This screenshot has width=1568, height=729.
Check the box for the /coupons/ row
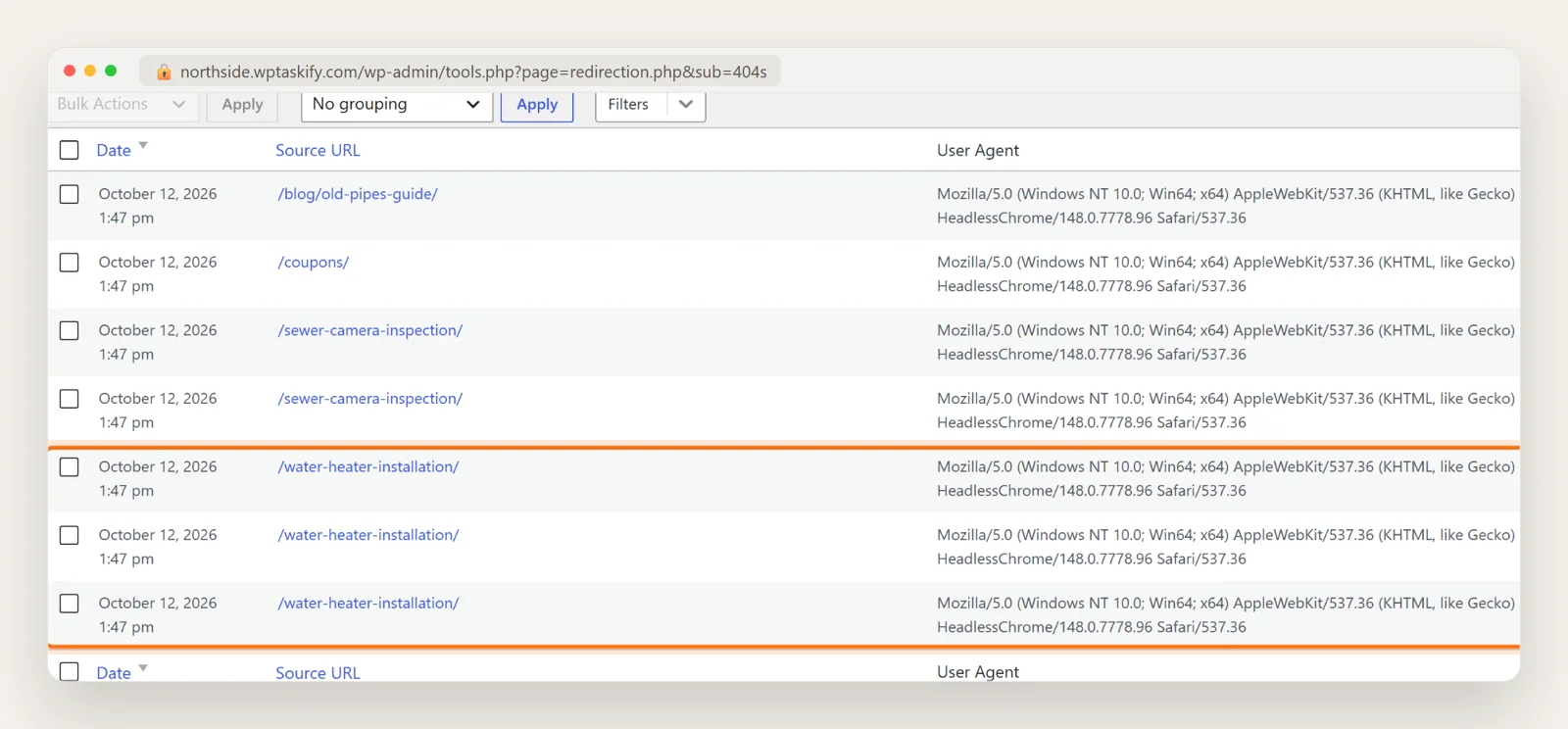(70, 263)
